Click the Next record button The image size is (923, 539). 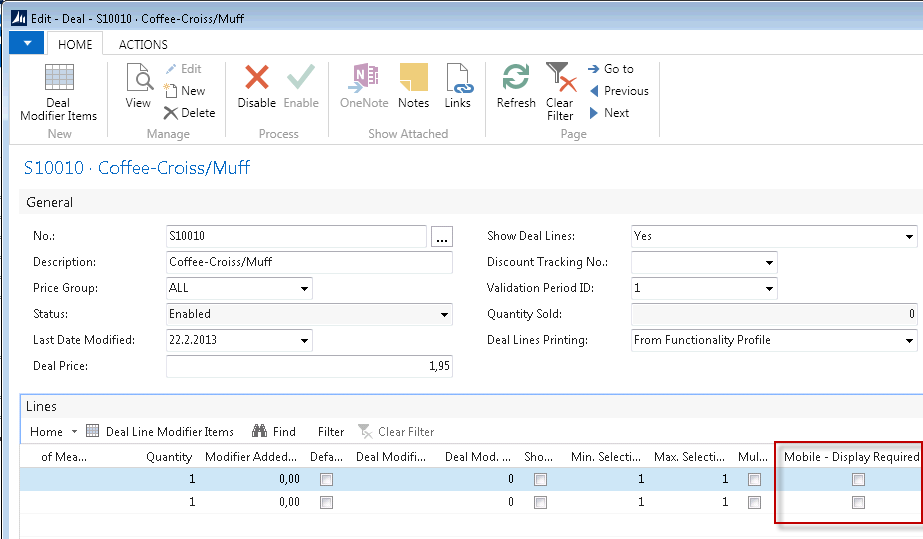(609, 113)
